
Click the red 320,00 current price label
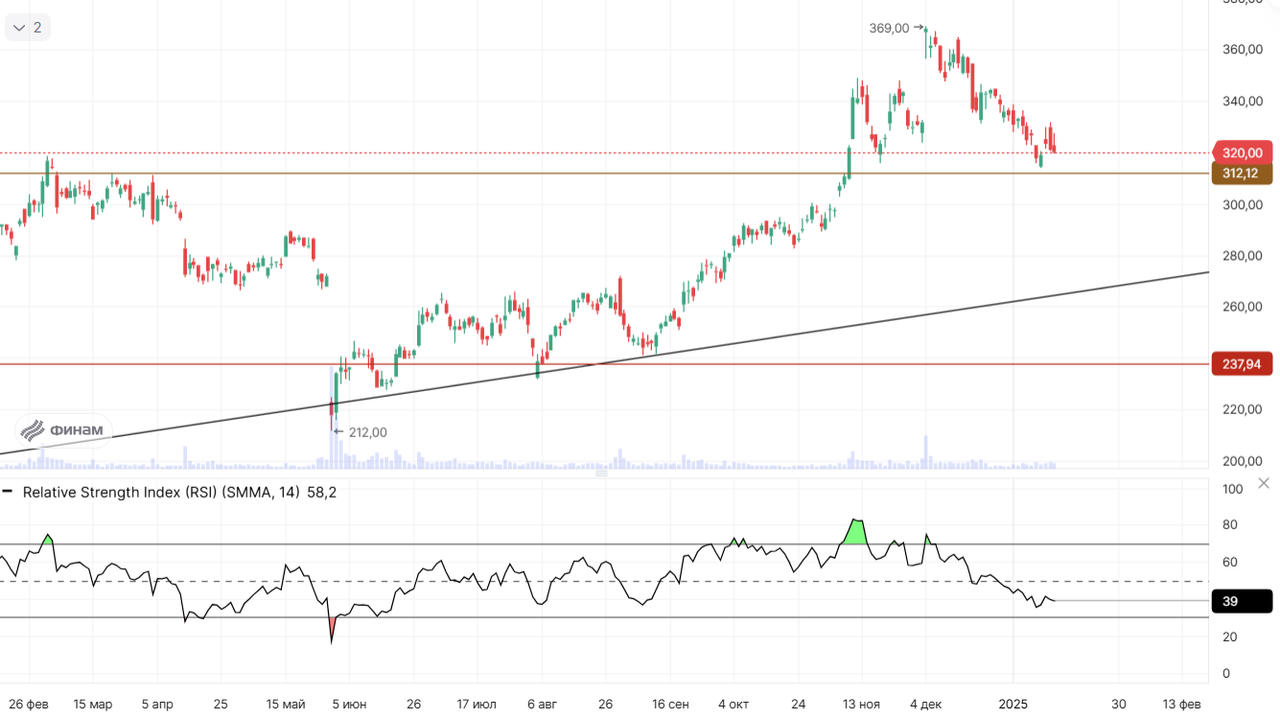click(x=1241, y=153)
